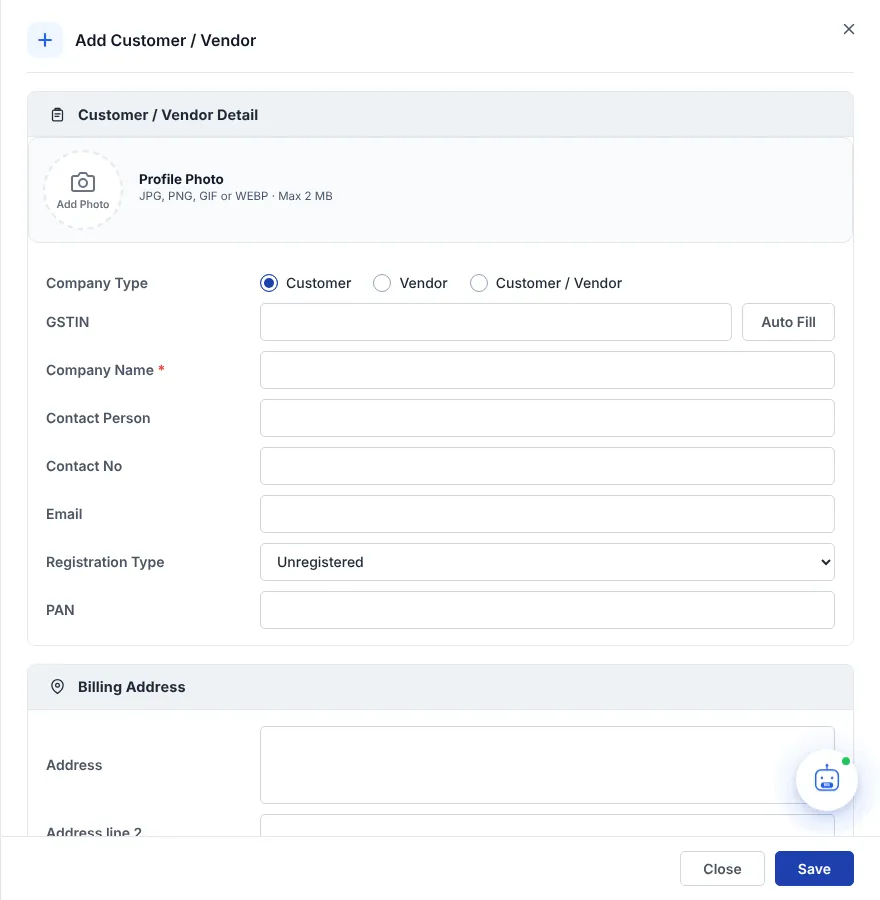Choose the Customer / Vendor radio option
This screenshot has height=900, width=880.
tap(479, 283)
